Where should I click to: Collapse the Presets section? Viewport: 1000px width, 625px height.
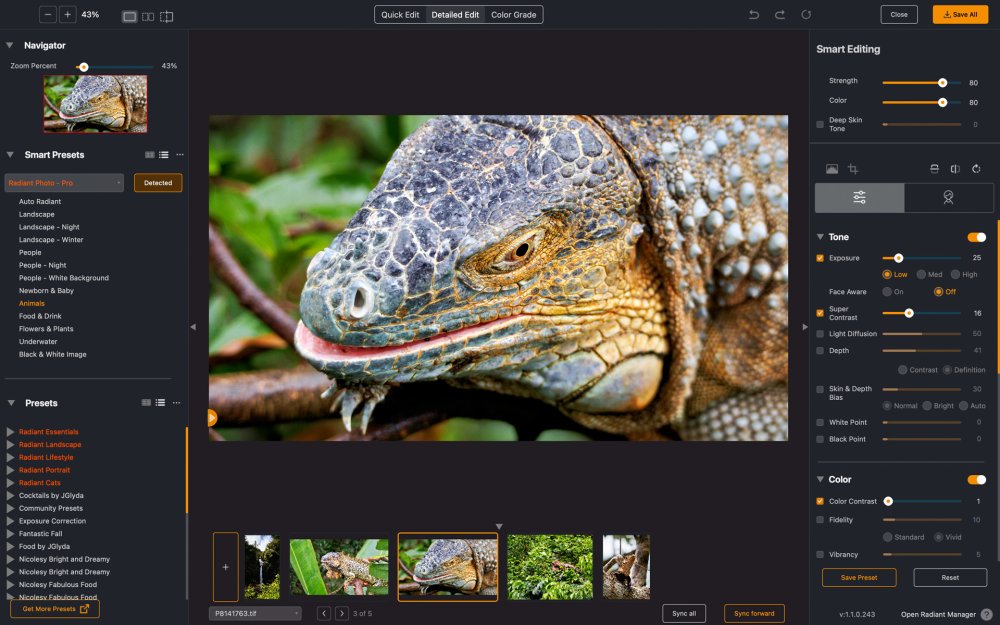[11, 403]
